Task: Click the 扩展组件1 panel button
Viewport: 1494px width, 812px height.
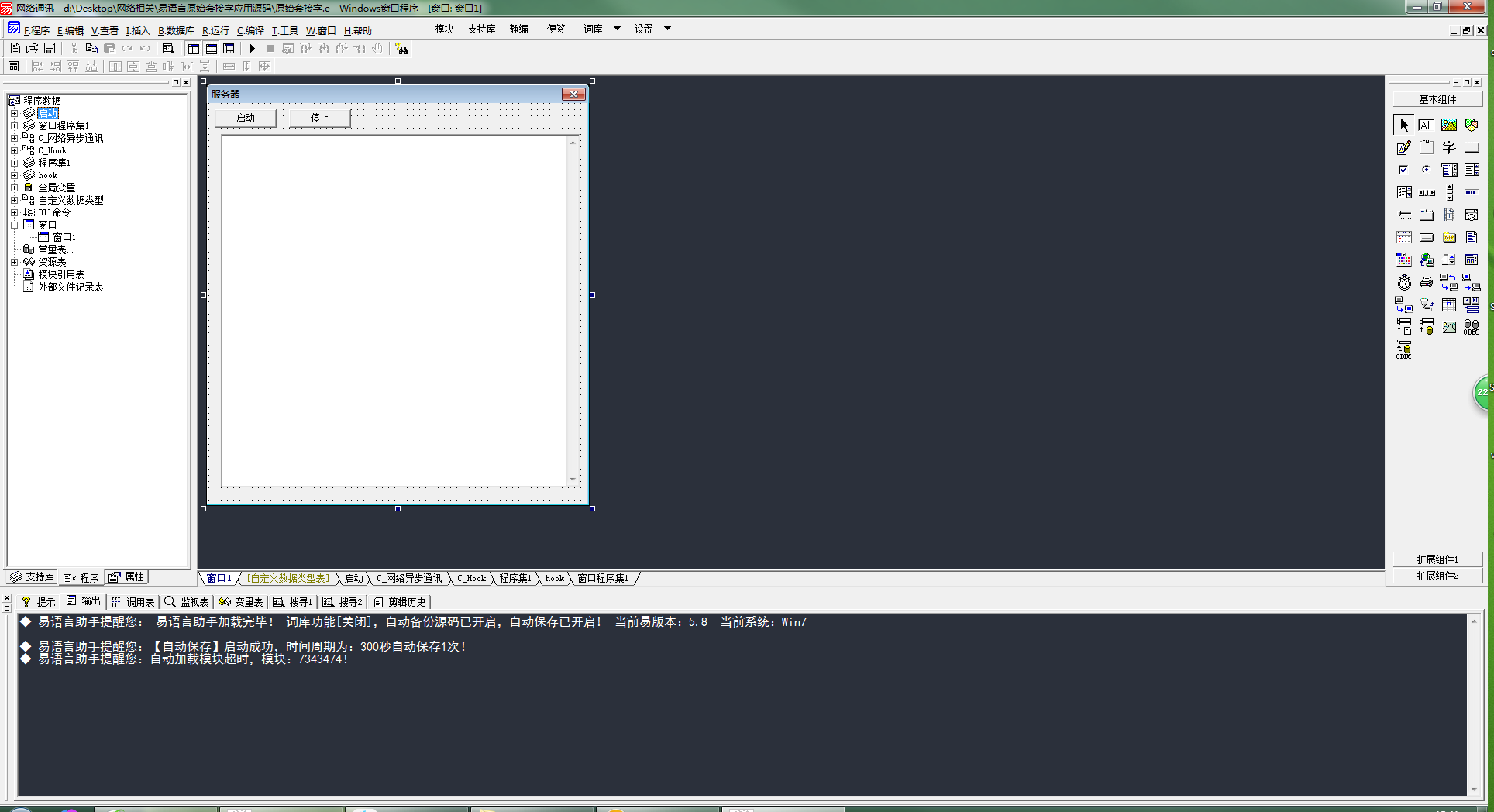Action: pos(1437,559)
